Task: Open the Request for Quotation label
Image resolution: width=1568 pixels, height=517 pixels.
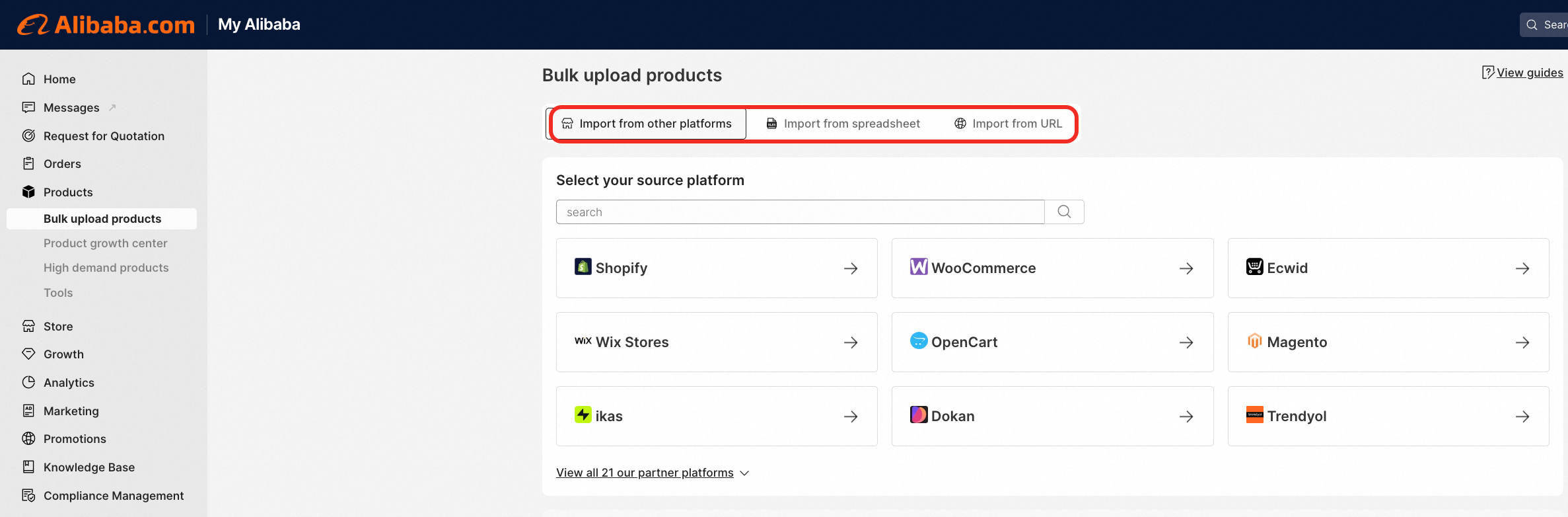Action: tap(104, 136)
